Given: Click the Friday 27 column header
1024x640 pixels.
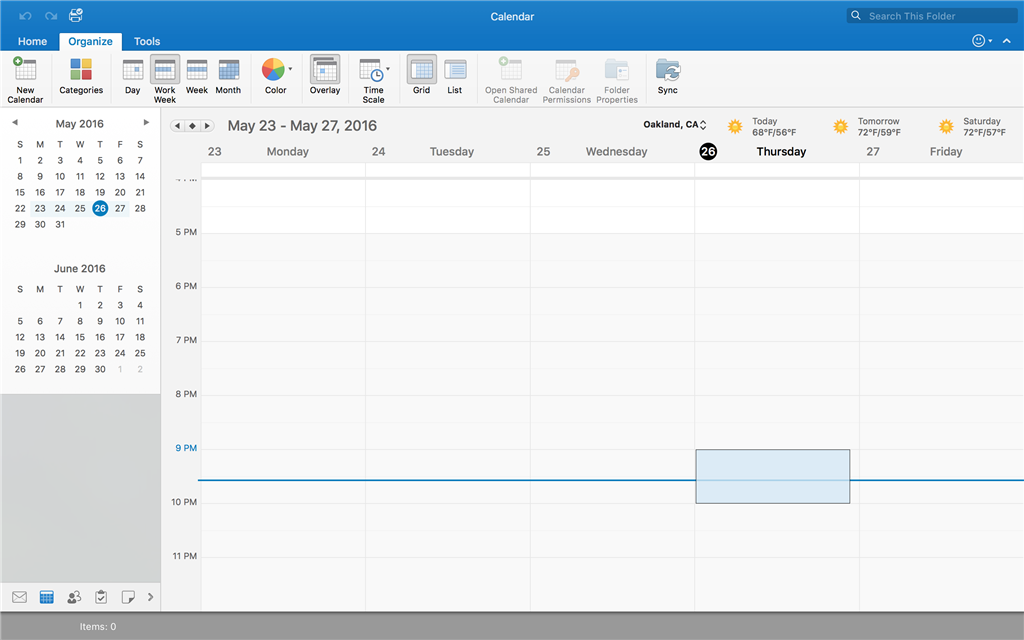Looking at the screenshot, I should point(941,152).
